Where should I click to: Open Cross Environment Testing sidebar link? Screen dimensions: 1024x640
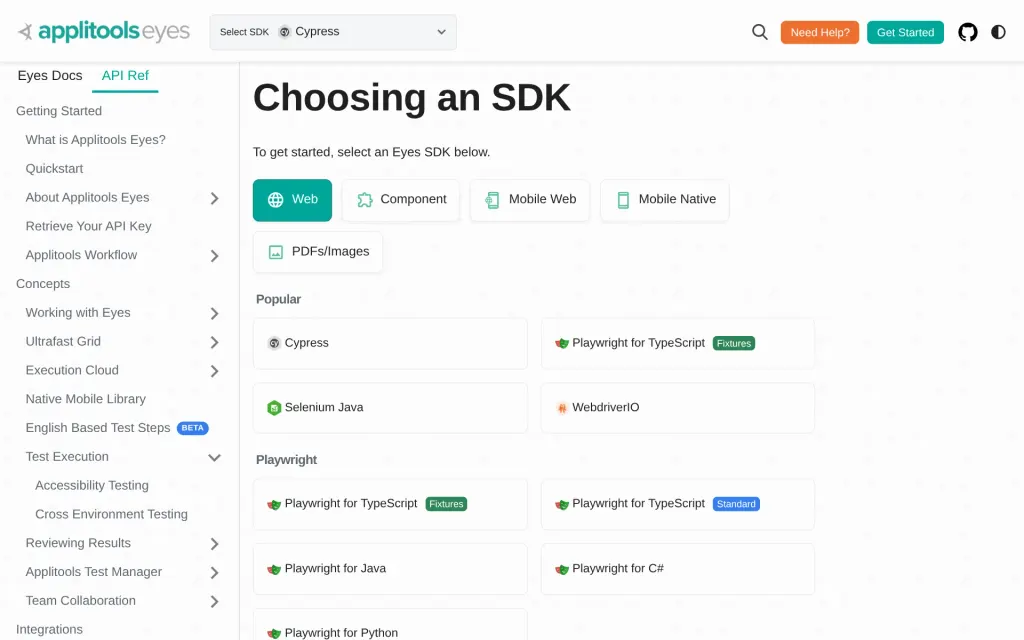[112, 514]
